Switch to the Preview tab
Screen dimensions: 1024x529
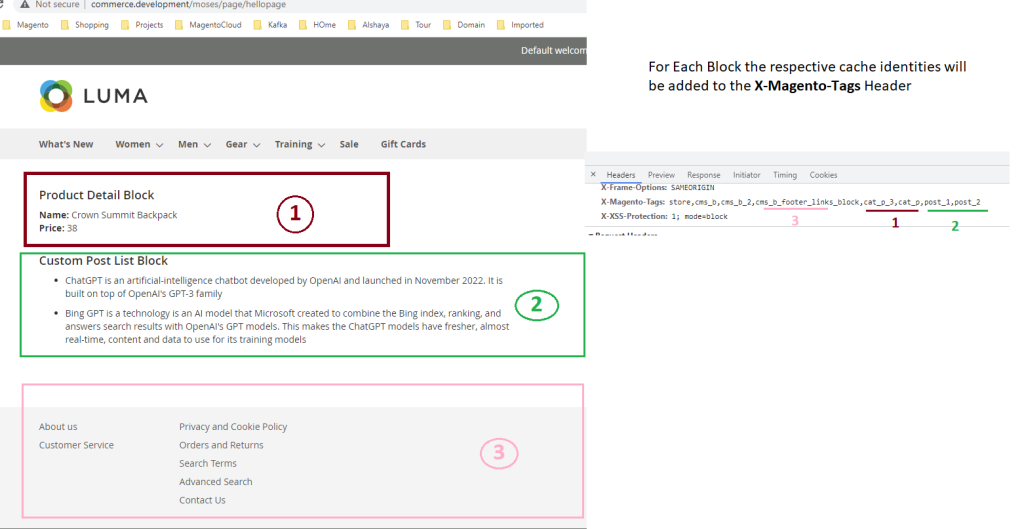pos(661,175)
